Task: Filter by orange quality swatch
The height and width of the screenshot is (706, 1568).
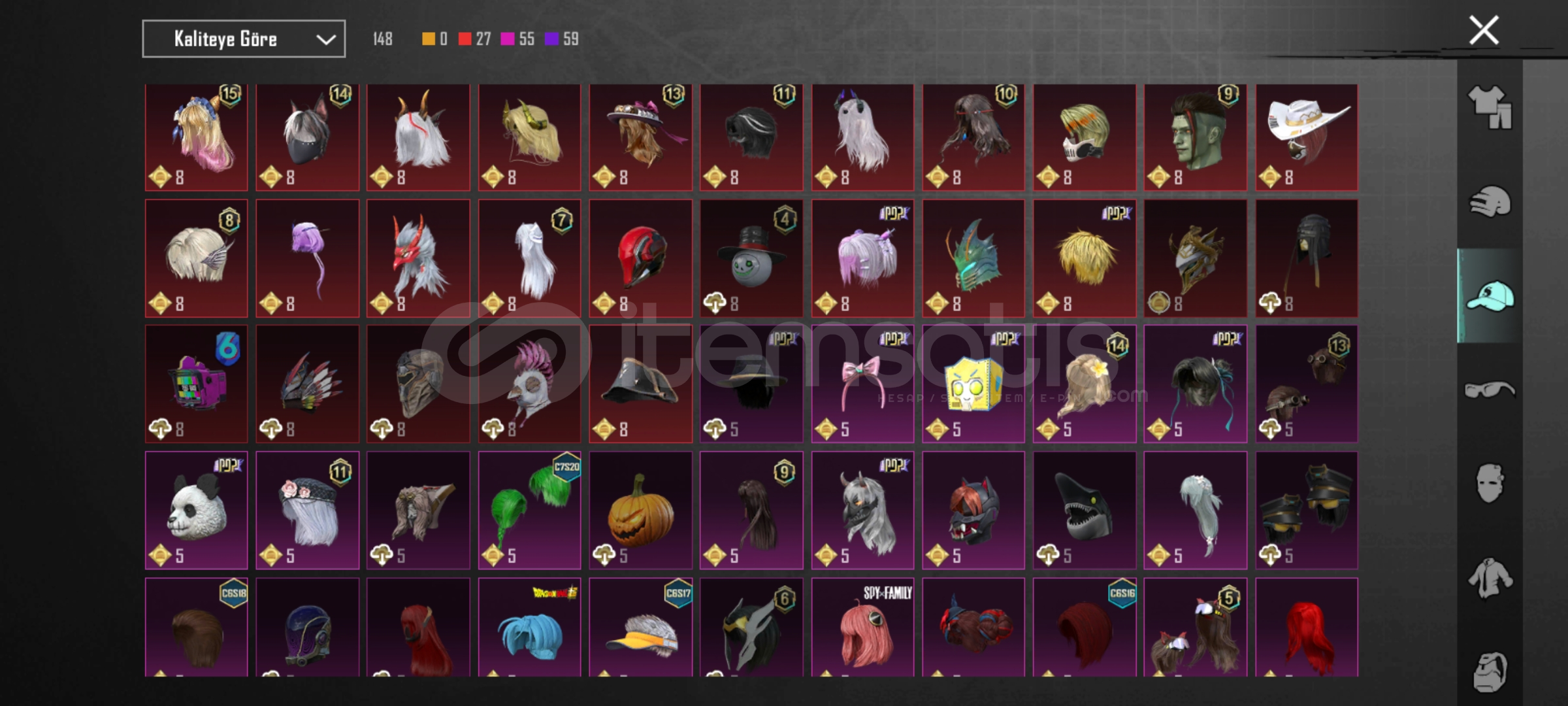Action: 429,39
